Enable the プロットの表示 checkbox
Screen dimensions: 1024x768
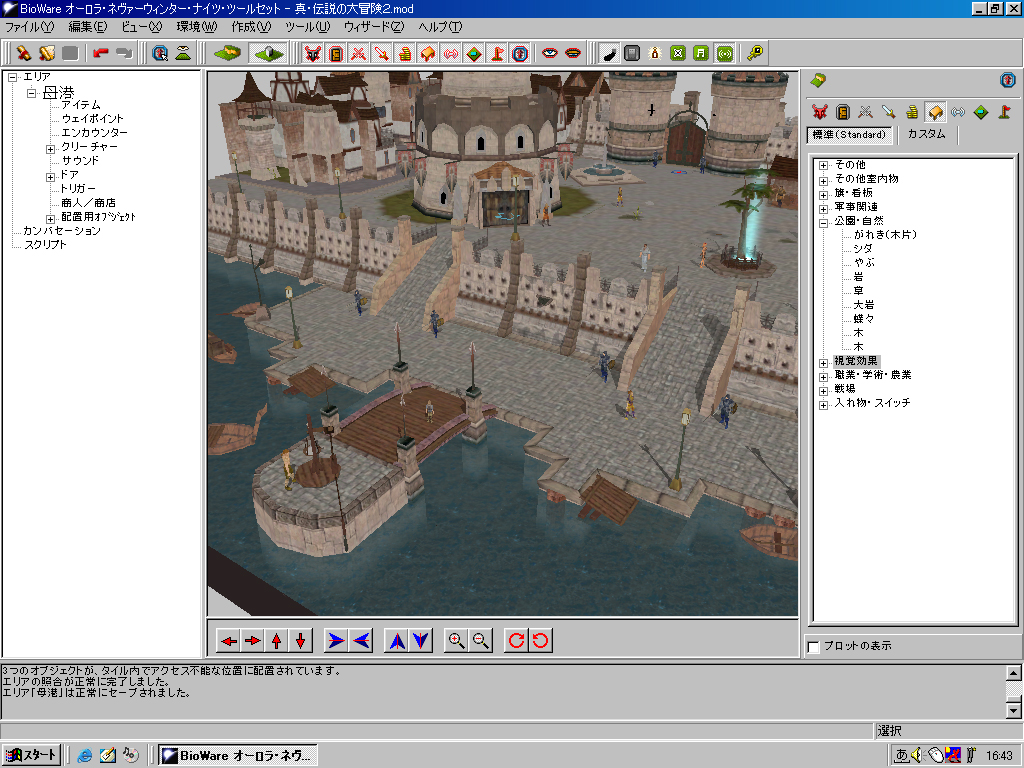tap(813, 647)
